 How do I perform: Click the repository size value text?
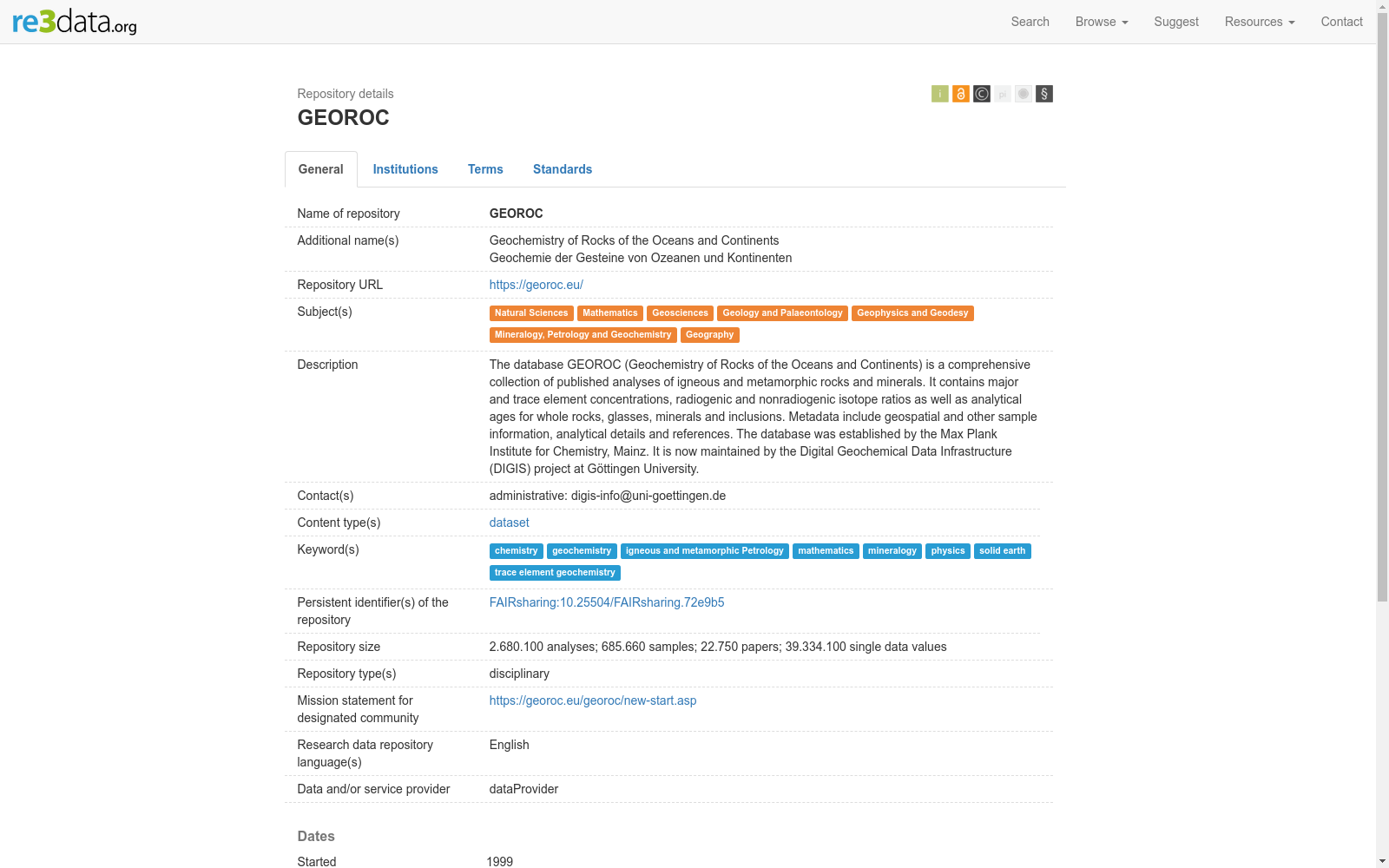click(718, 647)
